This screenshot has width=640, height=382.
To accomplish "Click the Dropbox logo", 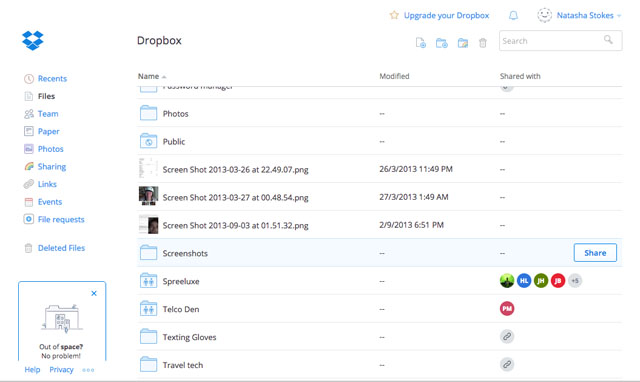I will (x=33, y=40).
